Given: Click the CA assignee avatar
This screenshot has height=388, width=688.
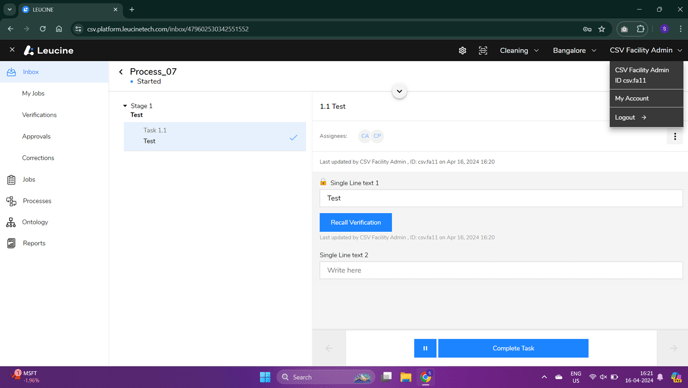Looking at the screenshot, I should click(365, 136).
